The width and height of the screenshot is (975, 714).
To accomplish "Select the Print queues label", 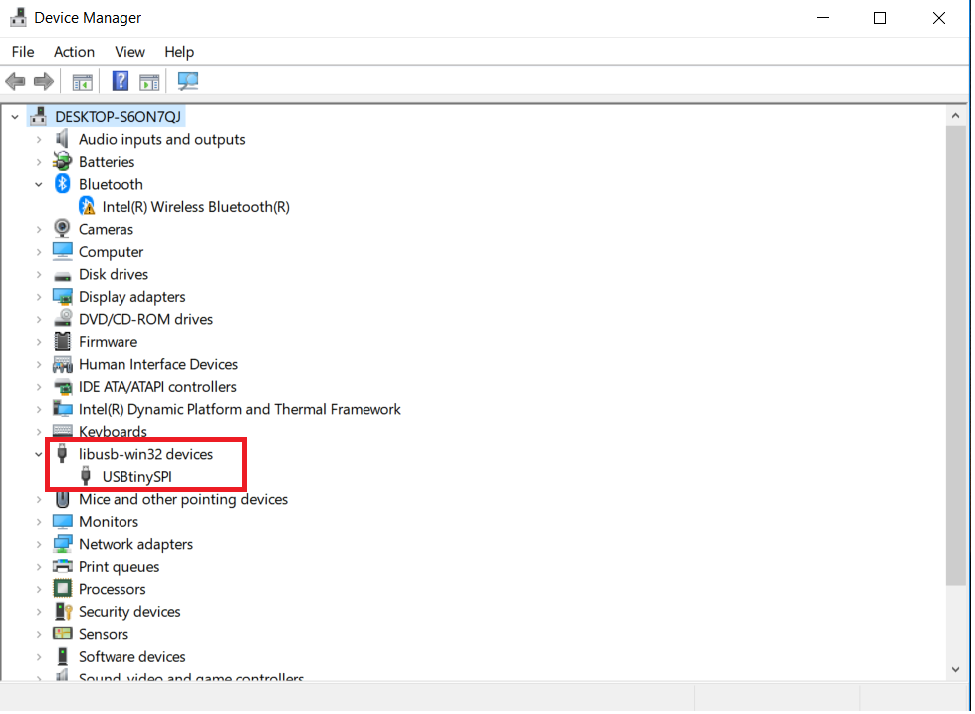I will click(x=119, y=567).
